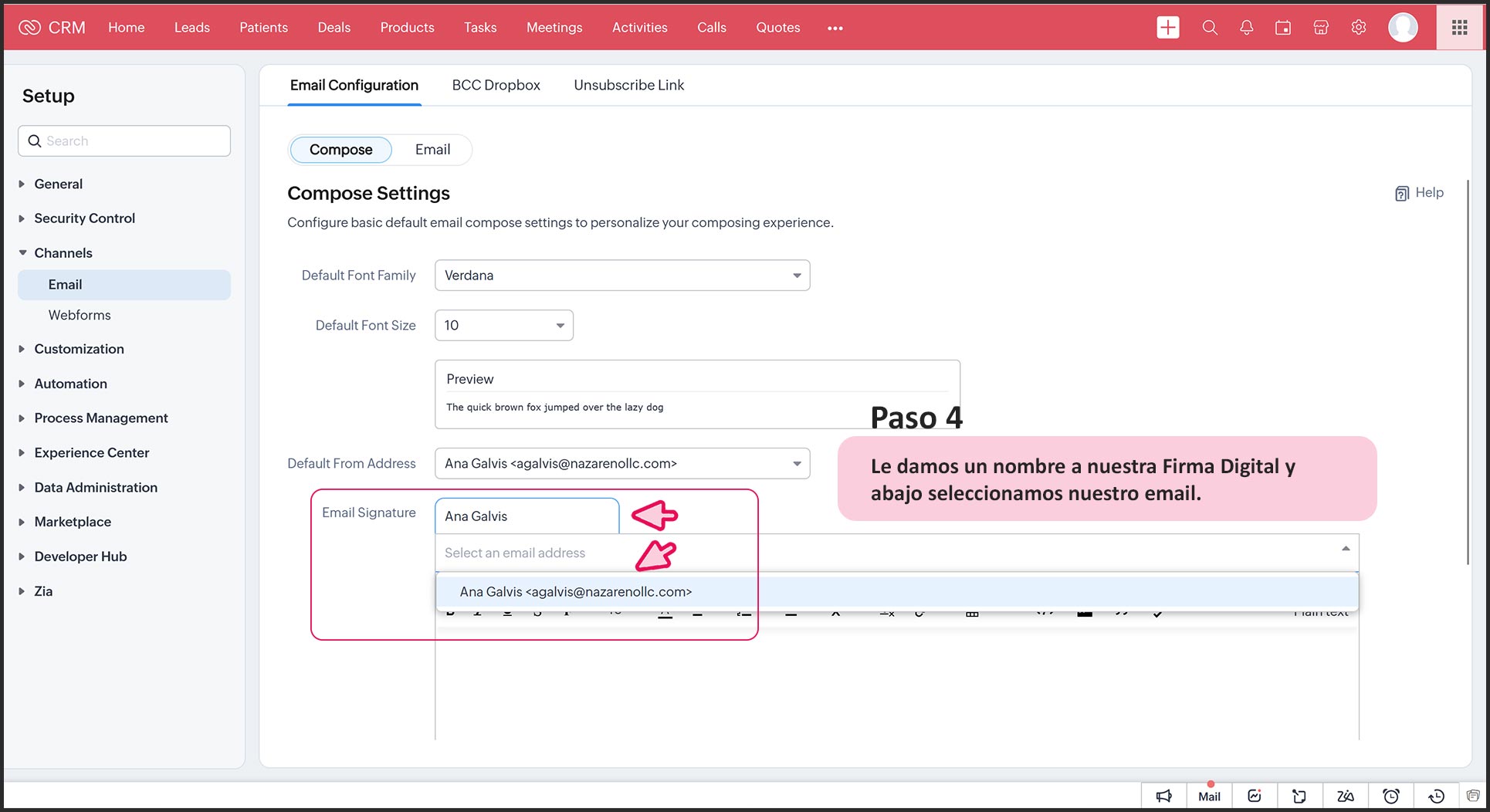This screenshot has height=812, width=1490.
Task: Open the Default From Address dropdown
Action: tap(621, 464)
